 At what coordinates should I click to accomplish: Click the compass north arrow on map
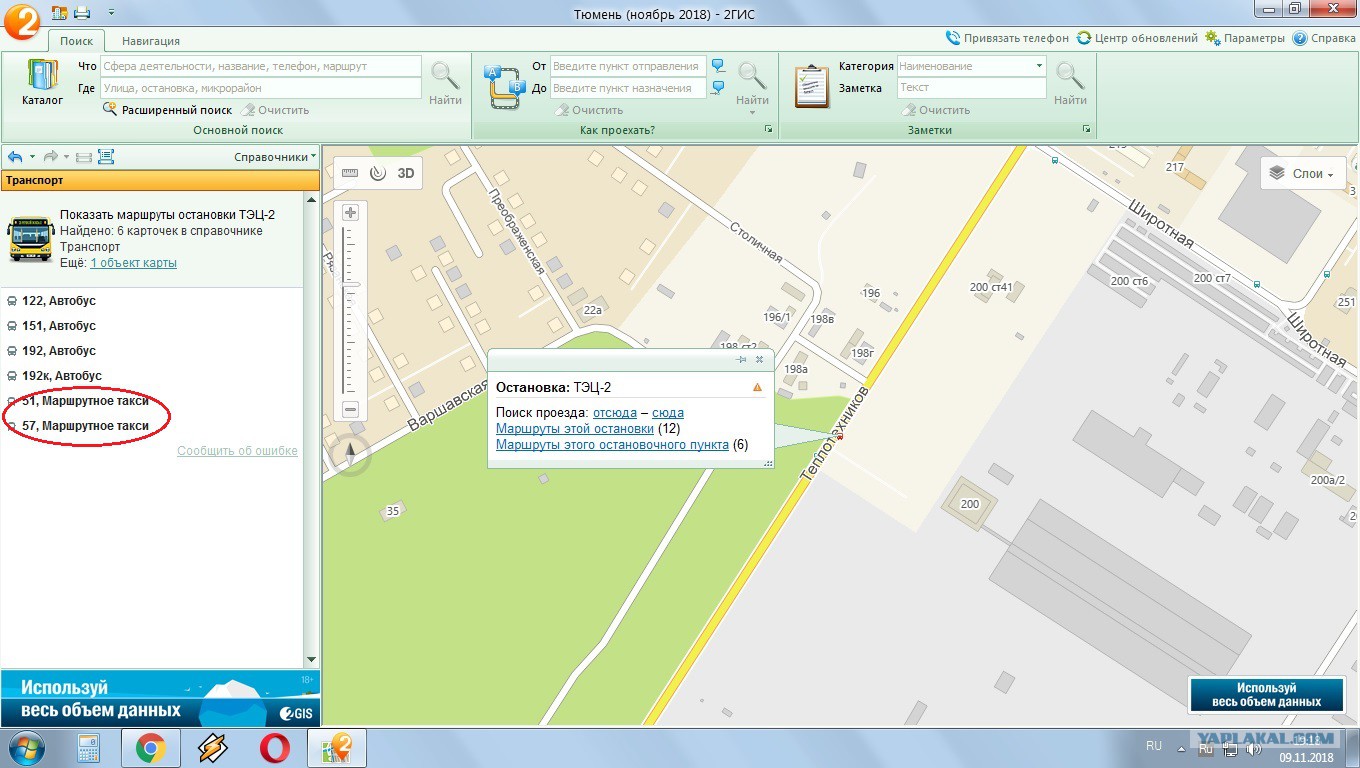(351, 455)
